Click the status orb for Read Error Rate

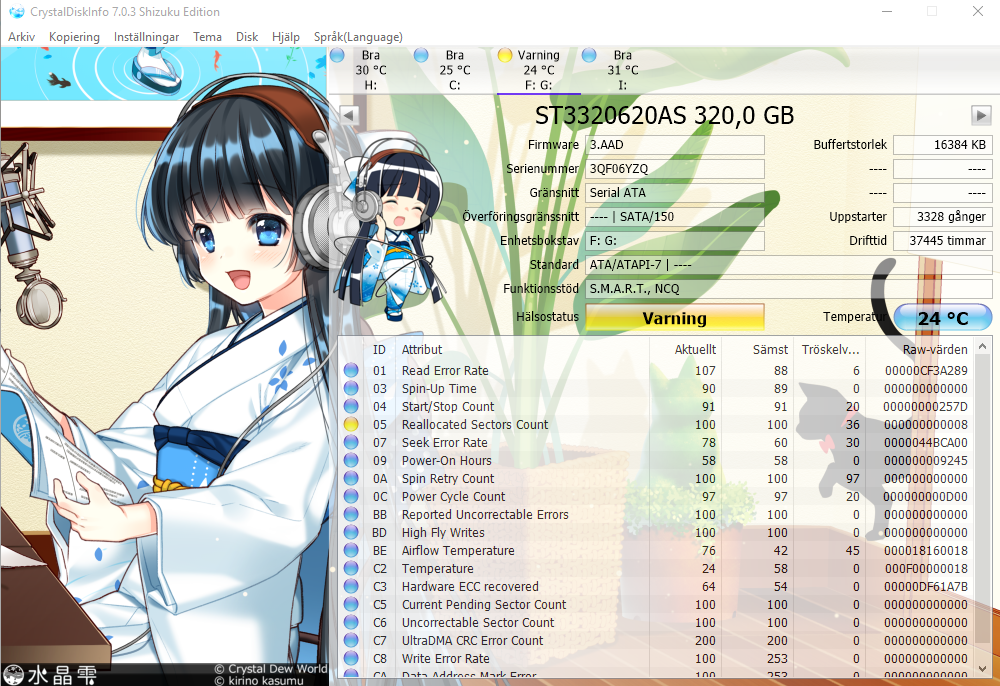tap(351, 370)
